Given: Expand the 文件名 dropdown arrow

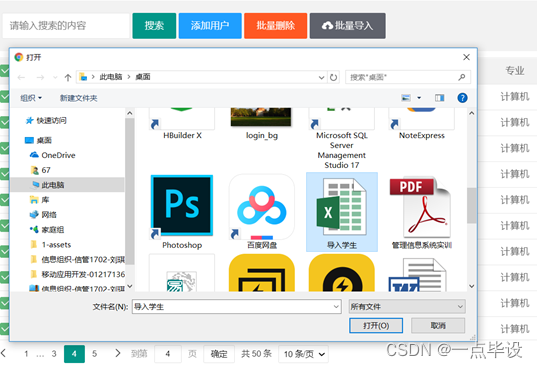Looking at the screenshot, I should tap(336, 307).
